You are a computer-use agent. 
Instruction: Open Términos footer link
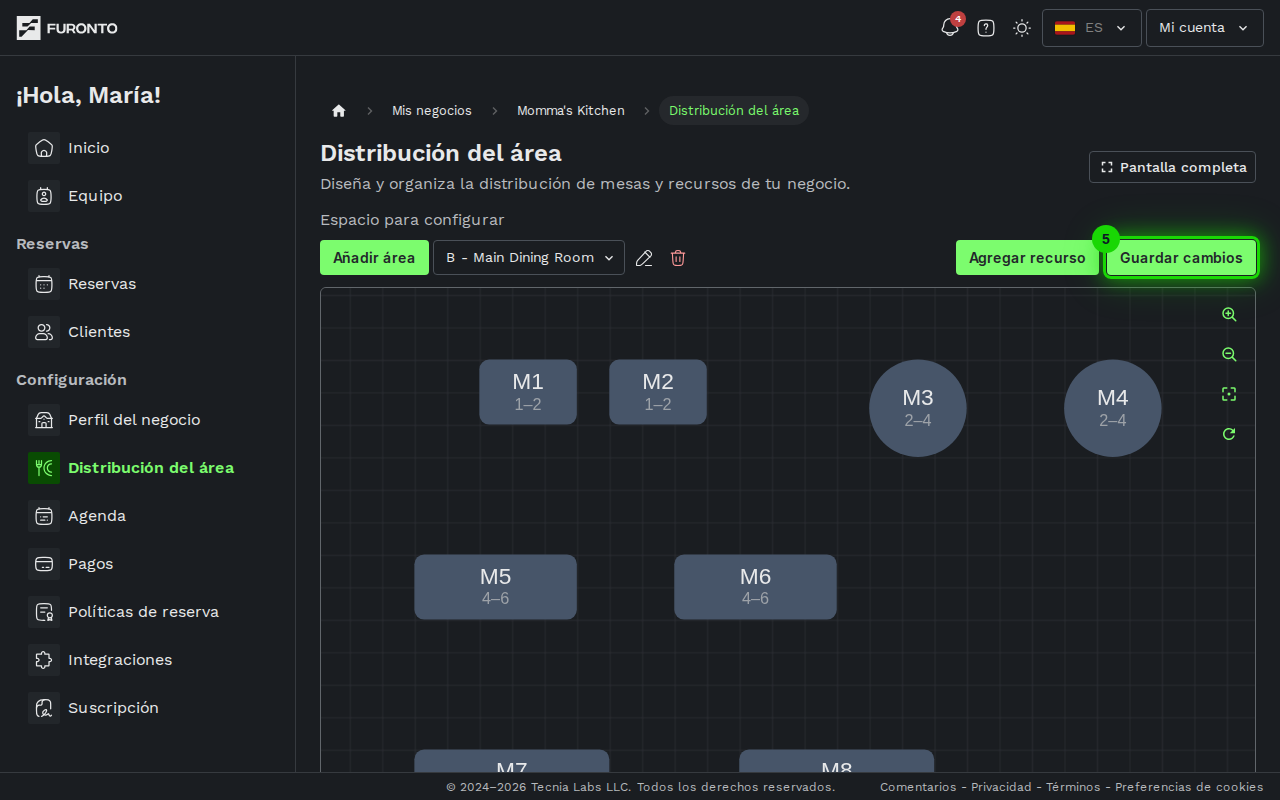point(1073,787)
